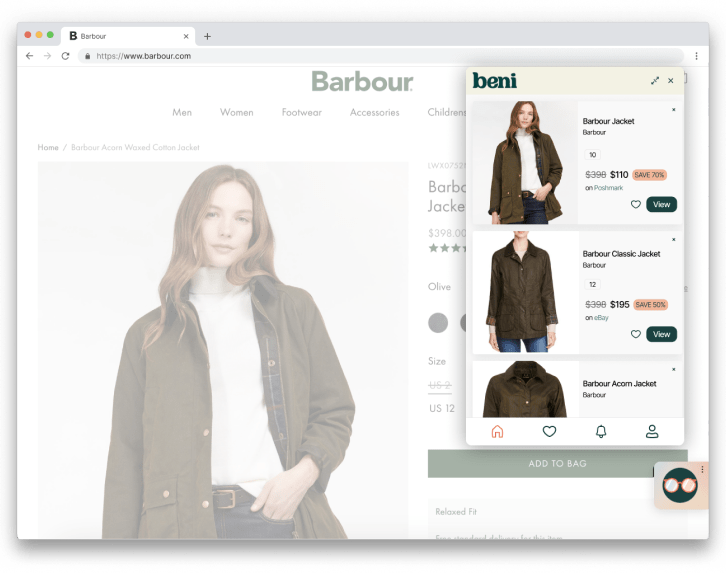Viewport: 726px width, 573px height.
Task: Open Beni favorites heart tab
Action: (549, 431)
